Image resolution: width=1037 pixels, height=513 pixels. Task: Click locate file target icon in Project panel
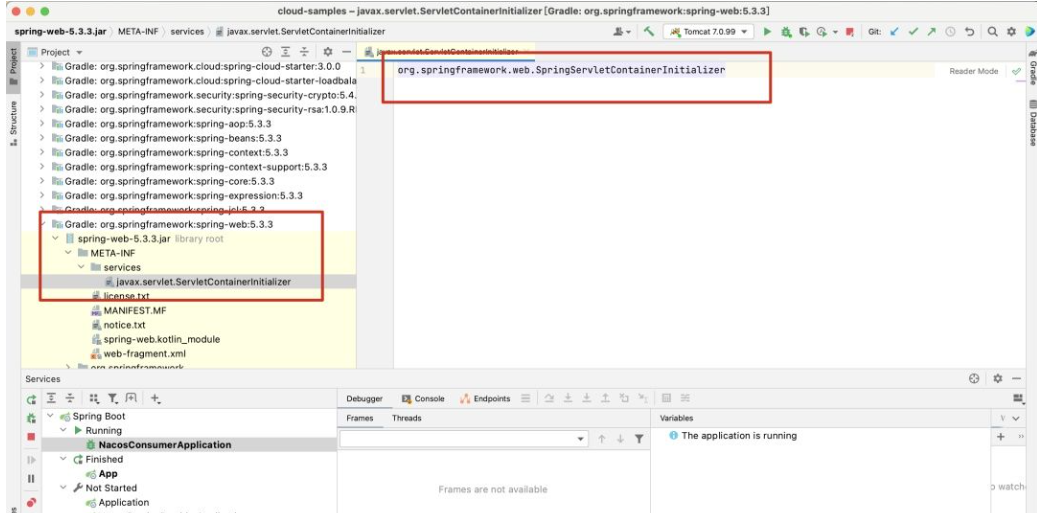click(x=267, y=51)
